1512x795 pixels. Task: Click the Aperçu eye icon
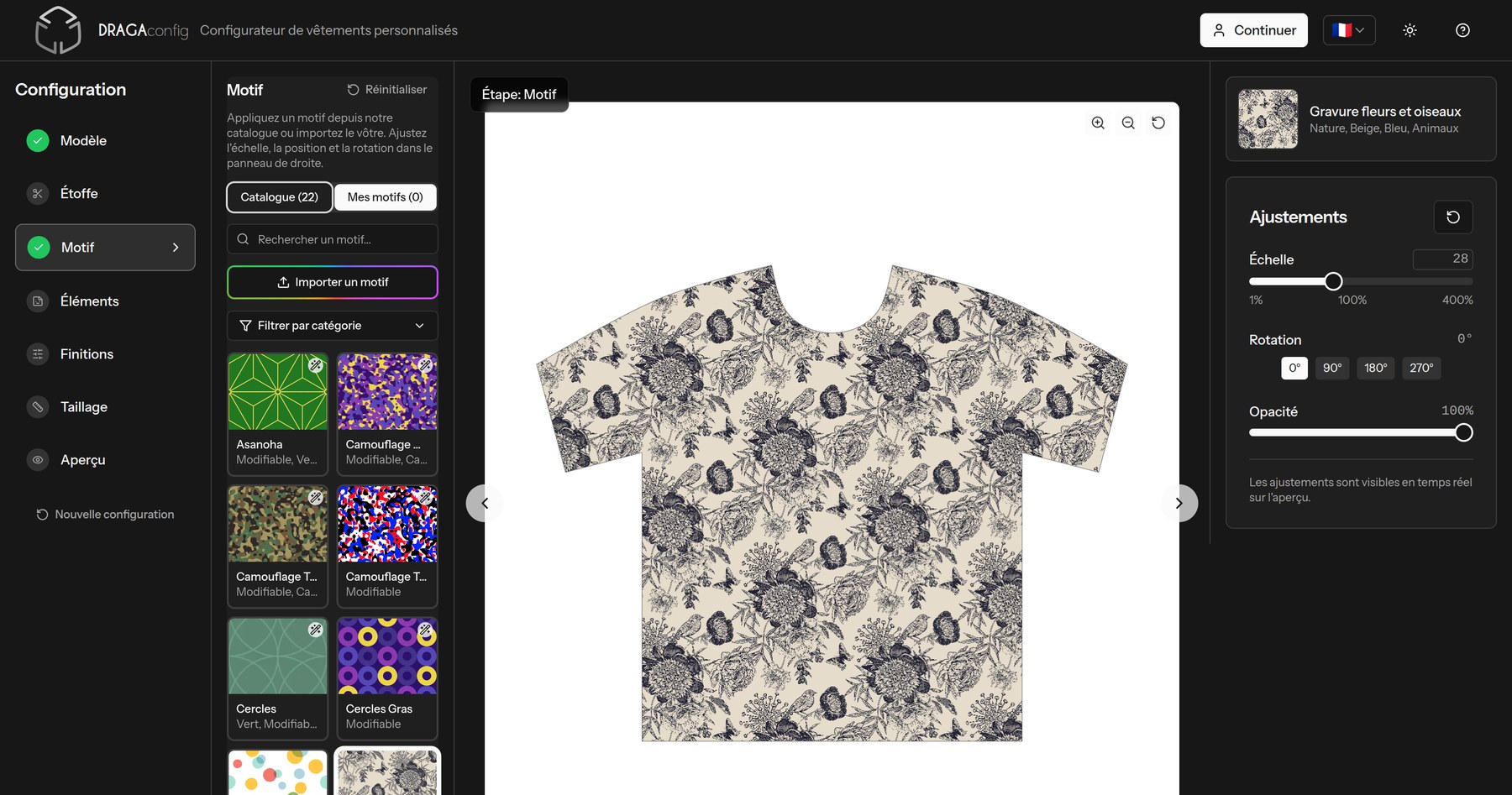tap(38, 460)
